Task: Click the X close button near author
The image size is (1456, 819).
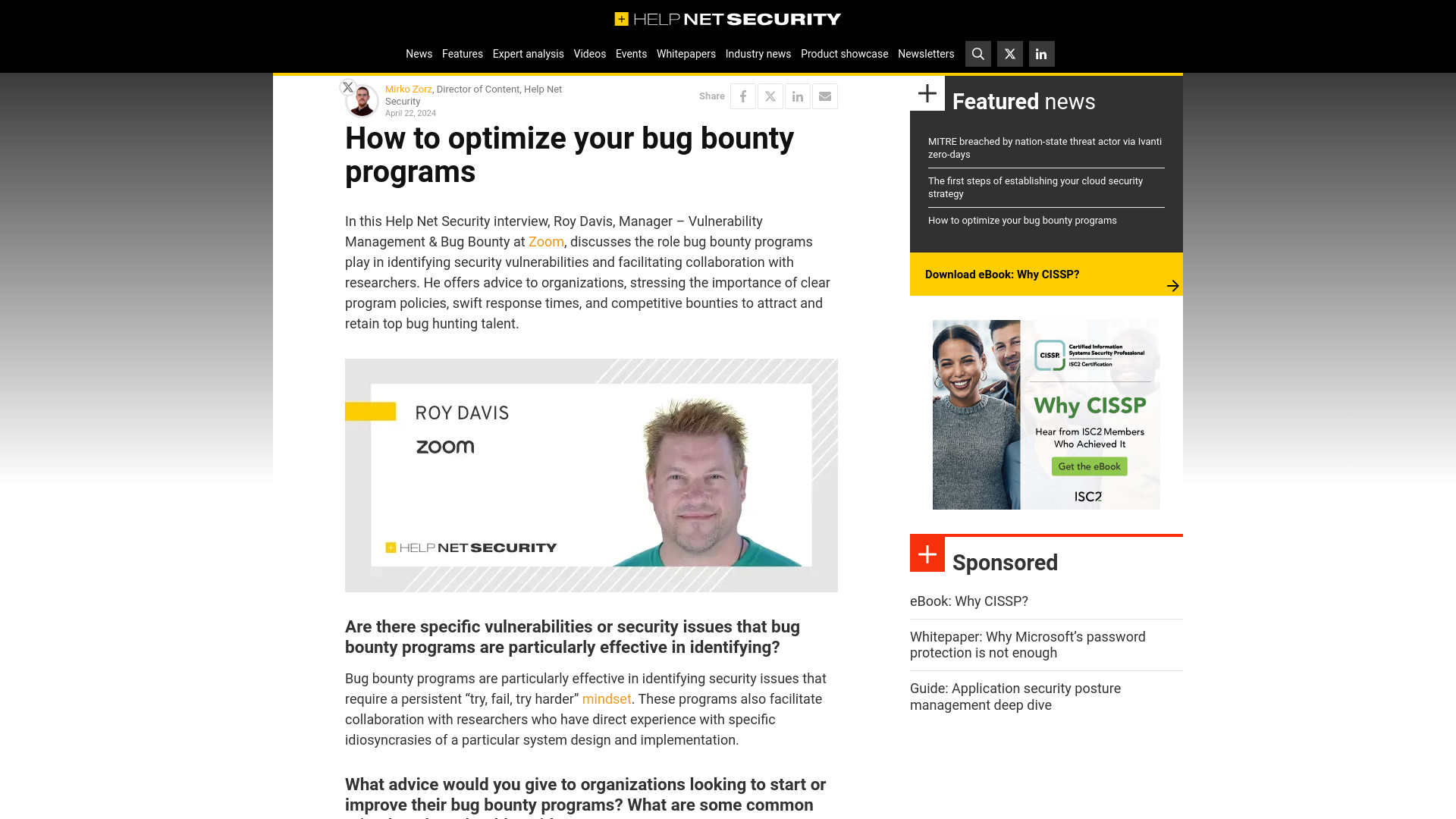Action: click(347, 87)
